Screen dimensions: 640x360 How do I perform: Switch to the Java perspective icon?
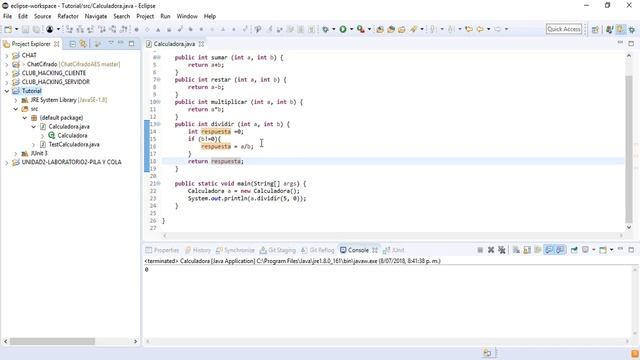(621, 29)
